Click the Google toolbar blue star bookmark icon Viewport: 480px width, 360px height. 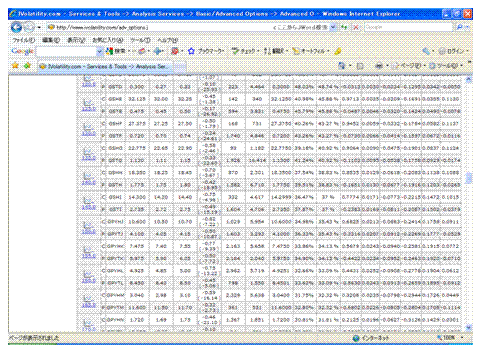click(191, 51)
